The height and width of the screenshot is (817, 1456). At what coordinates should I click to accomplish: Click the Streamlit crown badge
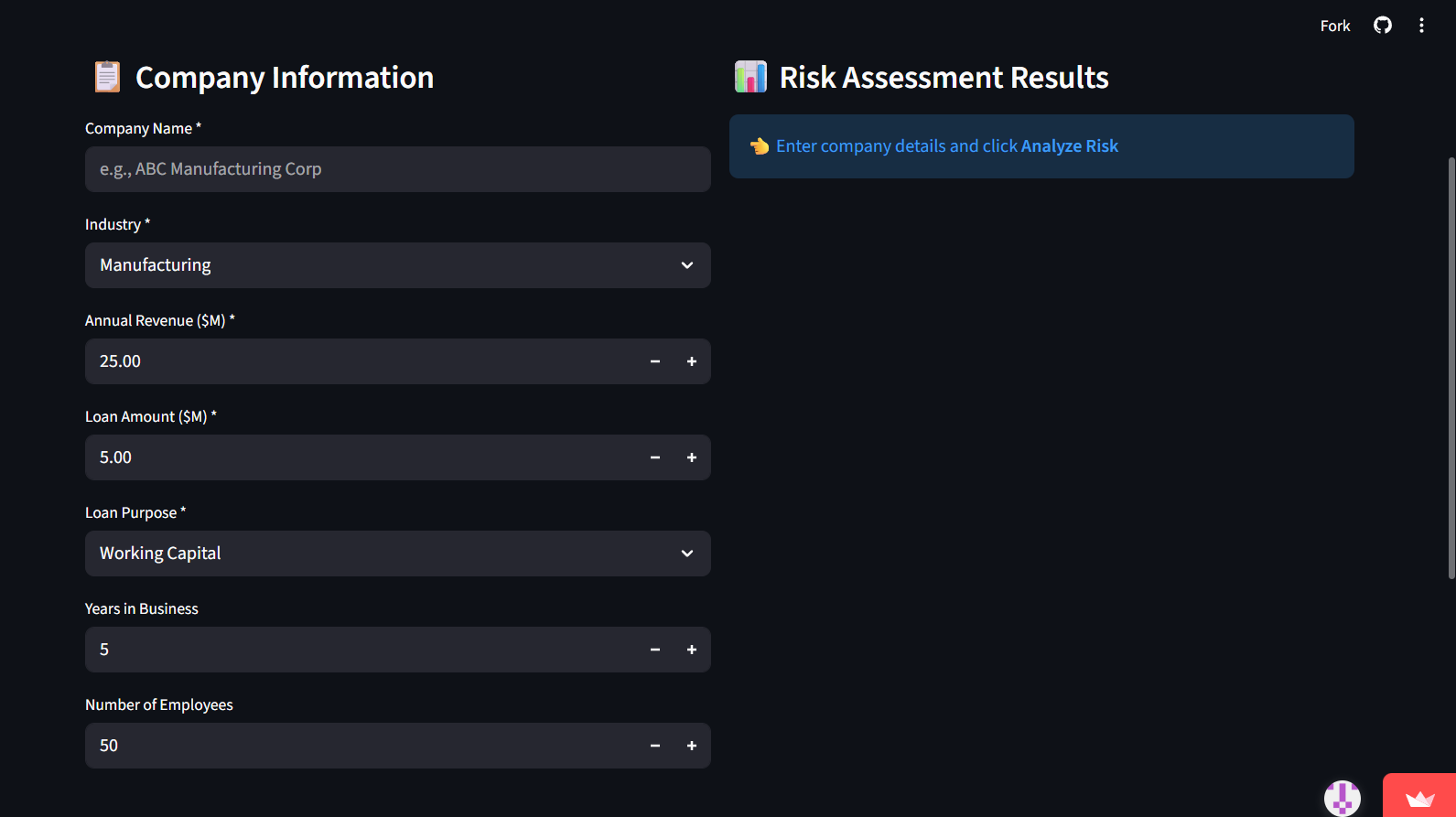coord(1419,798)
